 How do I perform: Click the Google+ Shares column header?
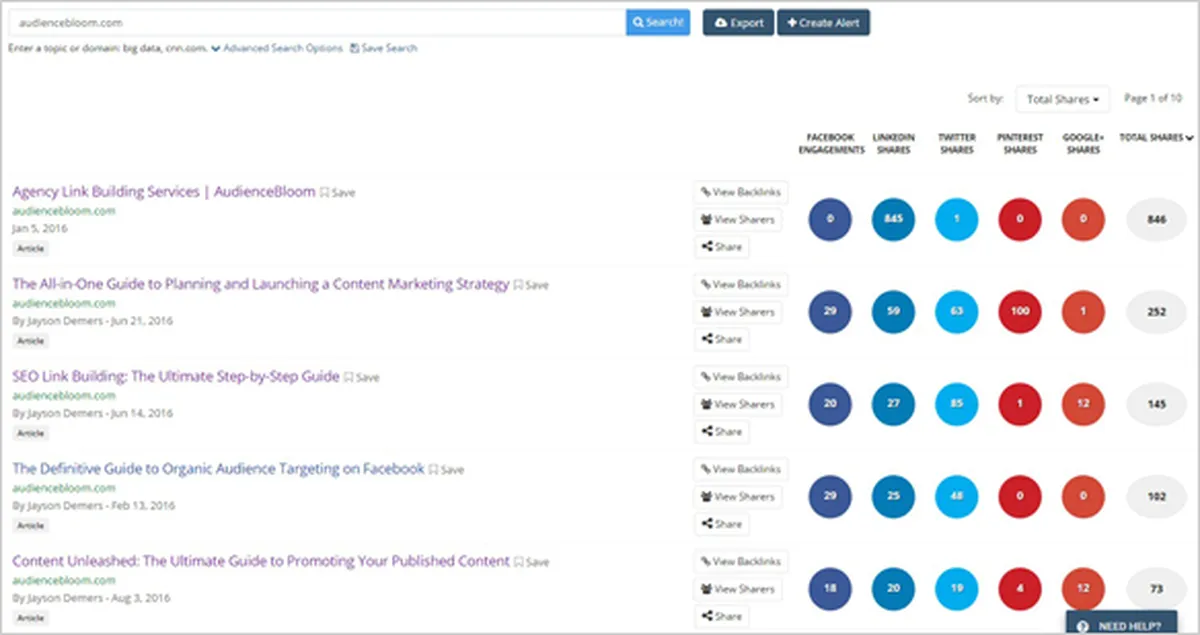tap(1083, 144)
